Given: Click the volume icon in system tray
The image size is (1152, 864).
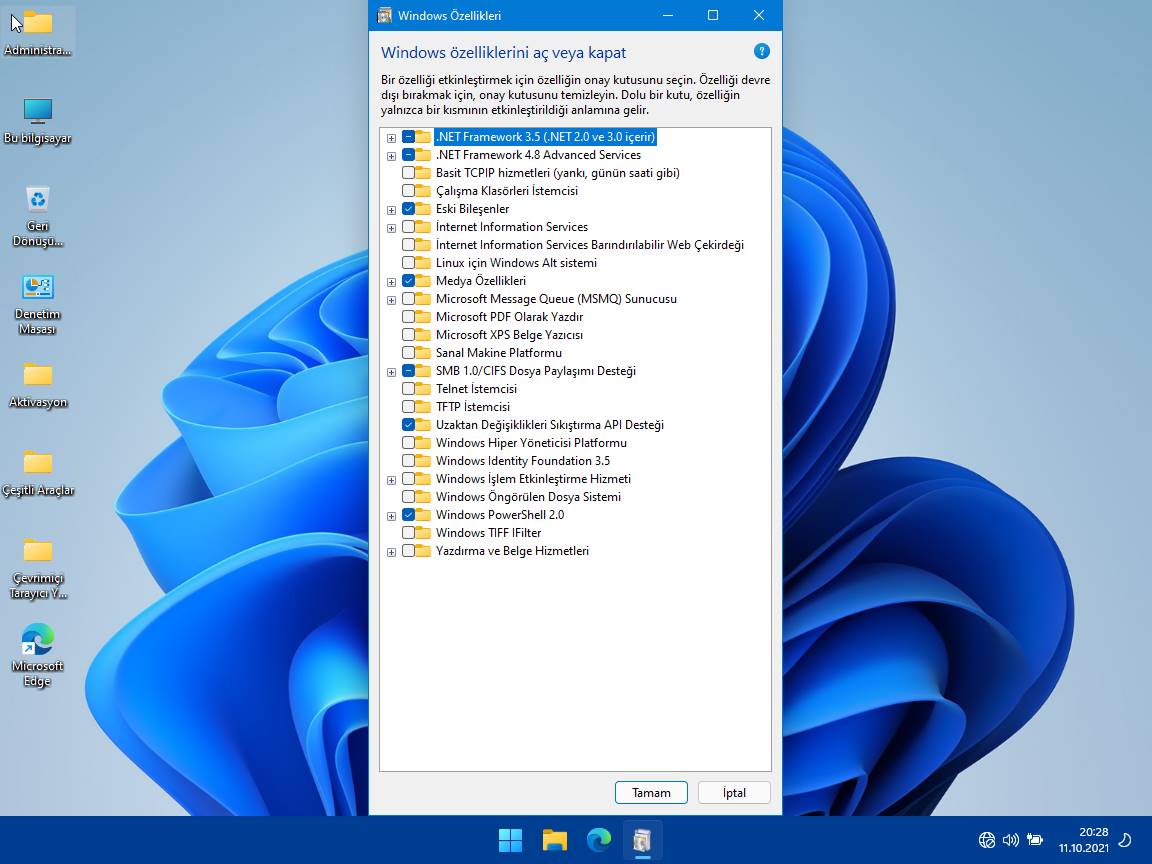Looking at the screenshot, I should pyautogui.click(x=1010, y=840).
